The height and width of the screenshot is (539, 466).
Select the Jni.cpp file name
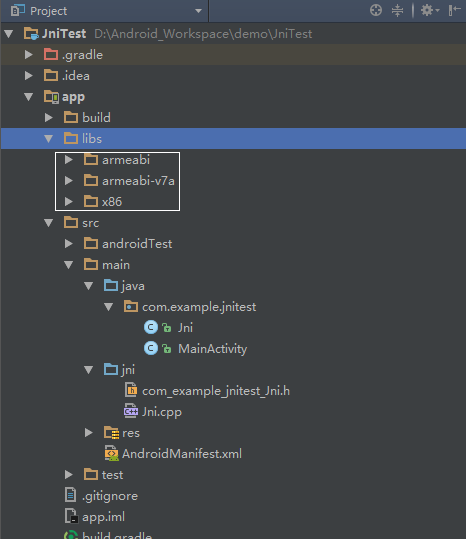point(162,412)
